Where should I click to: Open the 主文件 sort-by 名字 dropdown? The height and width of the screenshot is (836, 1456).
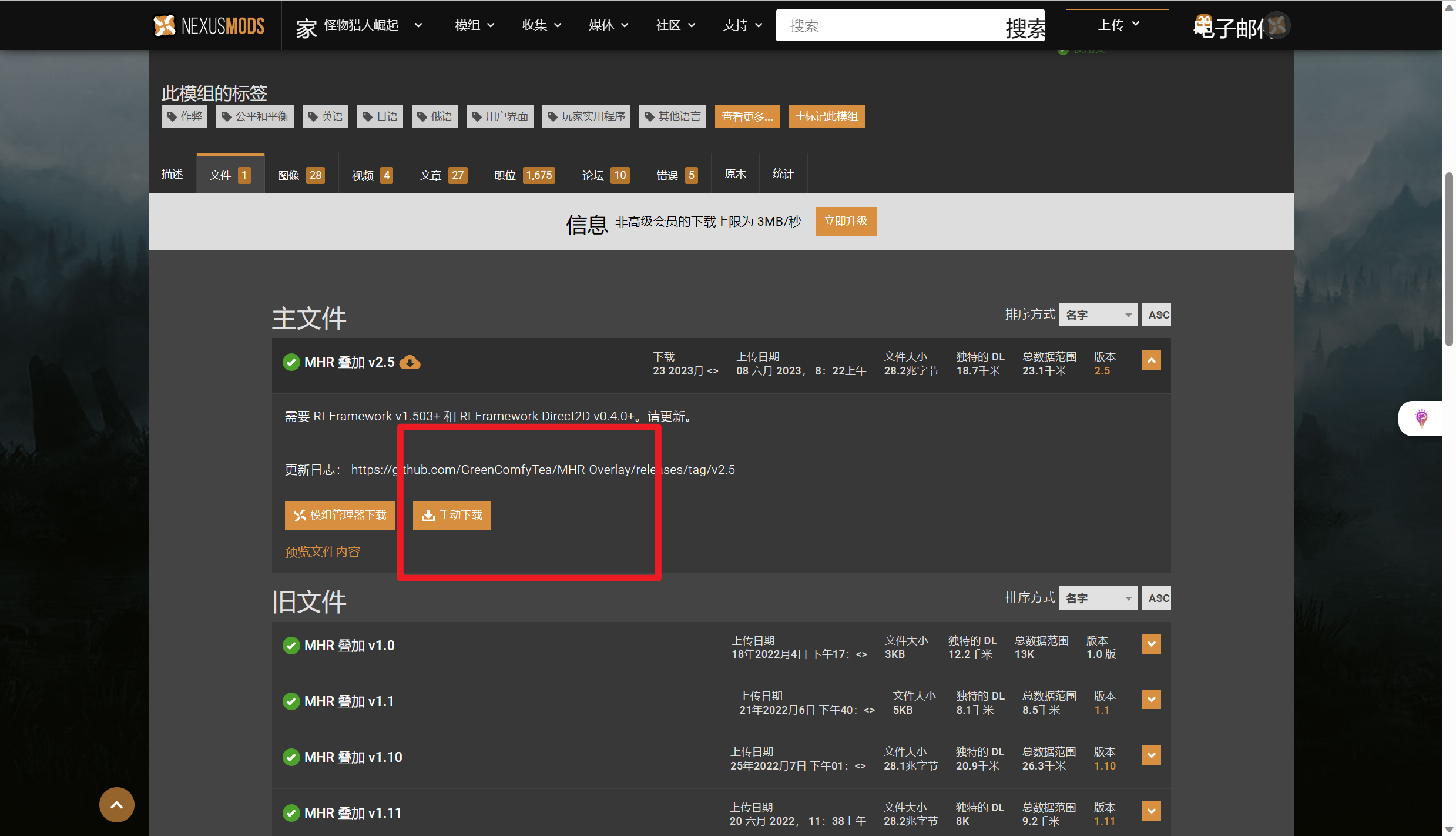coord(1098,315)
